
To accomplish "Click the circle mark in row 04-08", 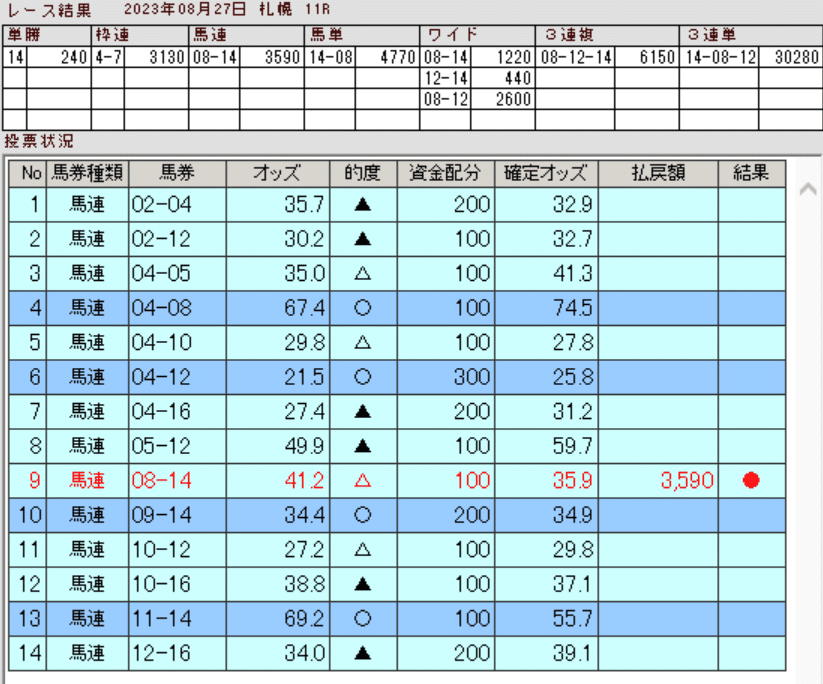I will click(363, 308).
